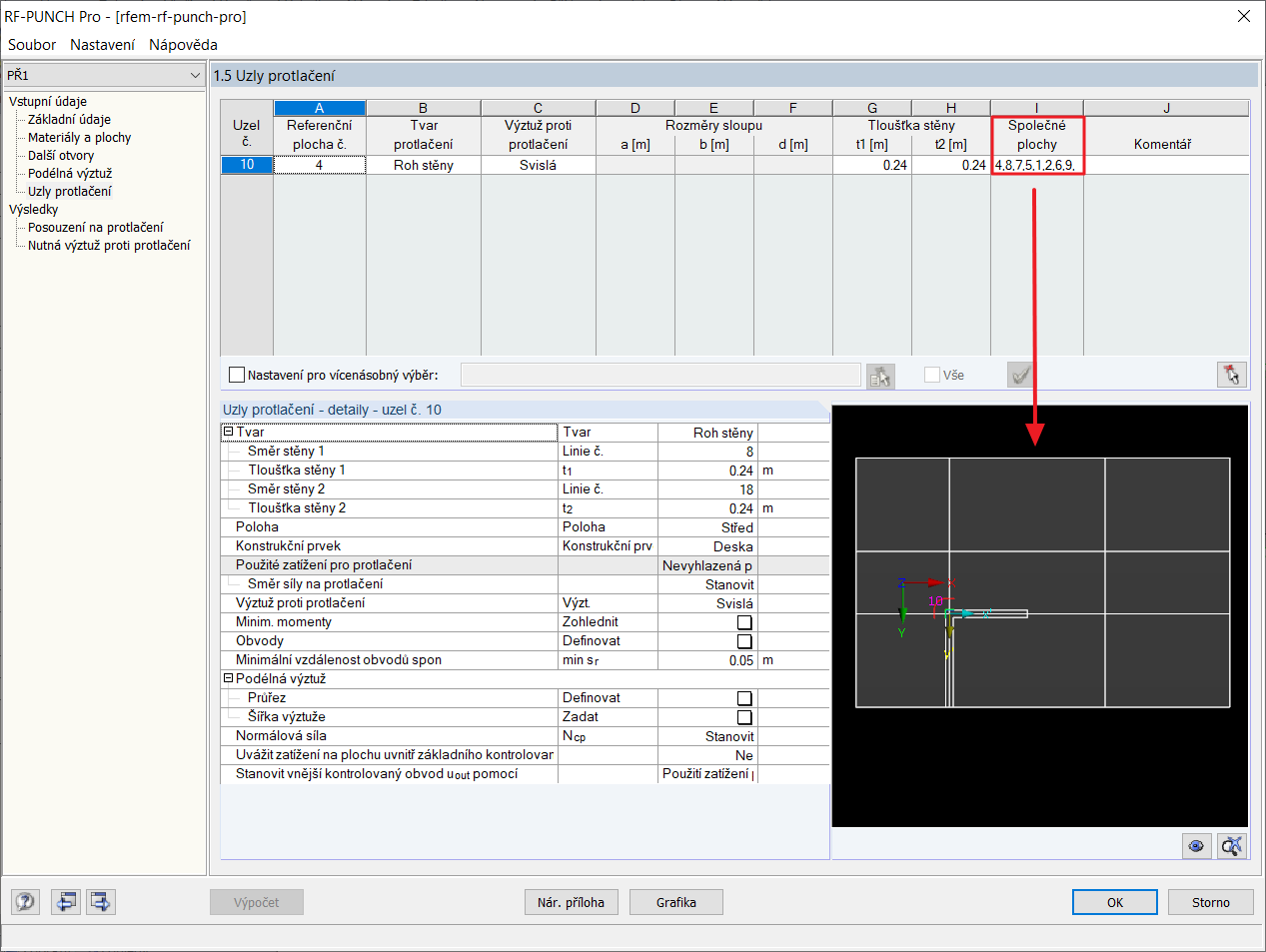The height and width of the screenshot is (952, 1266).
Task: Go to next table arrow icon
Action: [x=101, y=902]
